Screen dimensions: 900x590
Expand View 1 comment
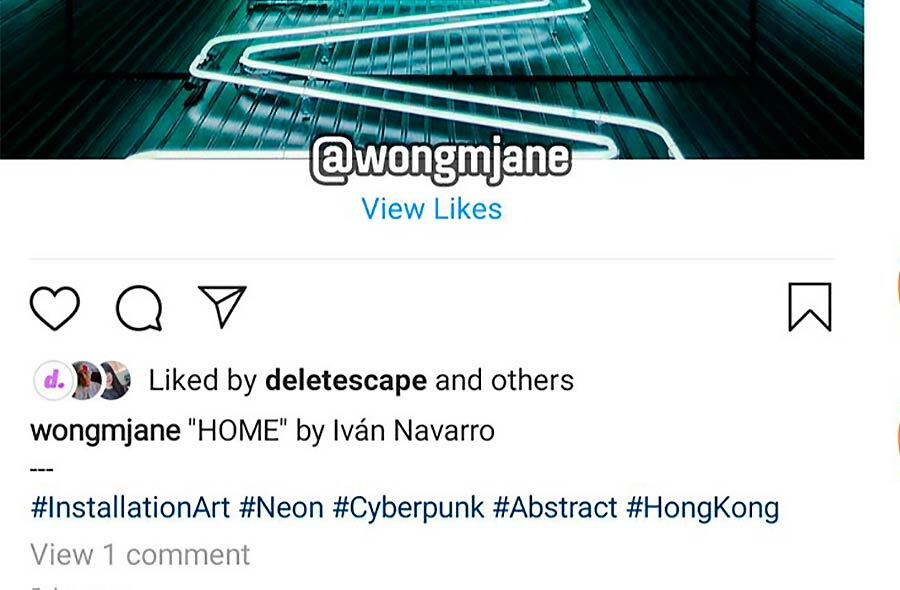[x=140, y=555]
